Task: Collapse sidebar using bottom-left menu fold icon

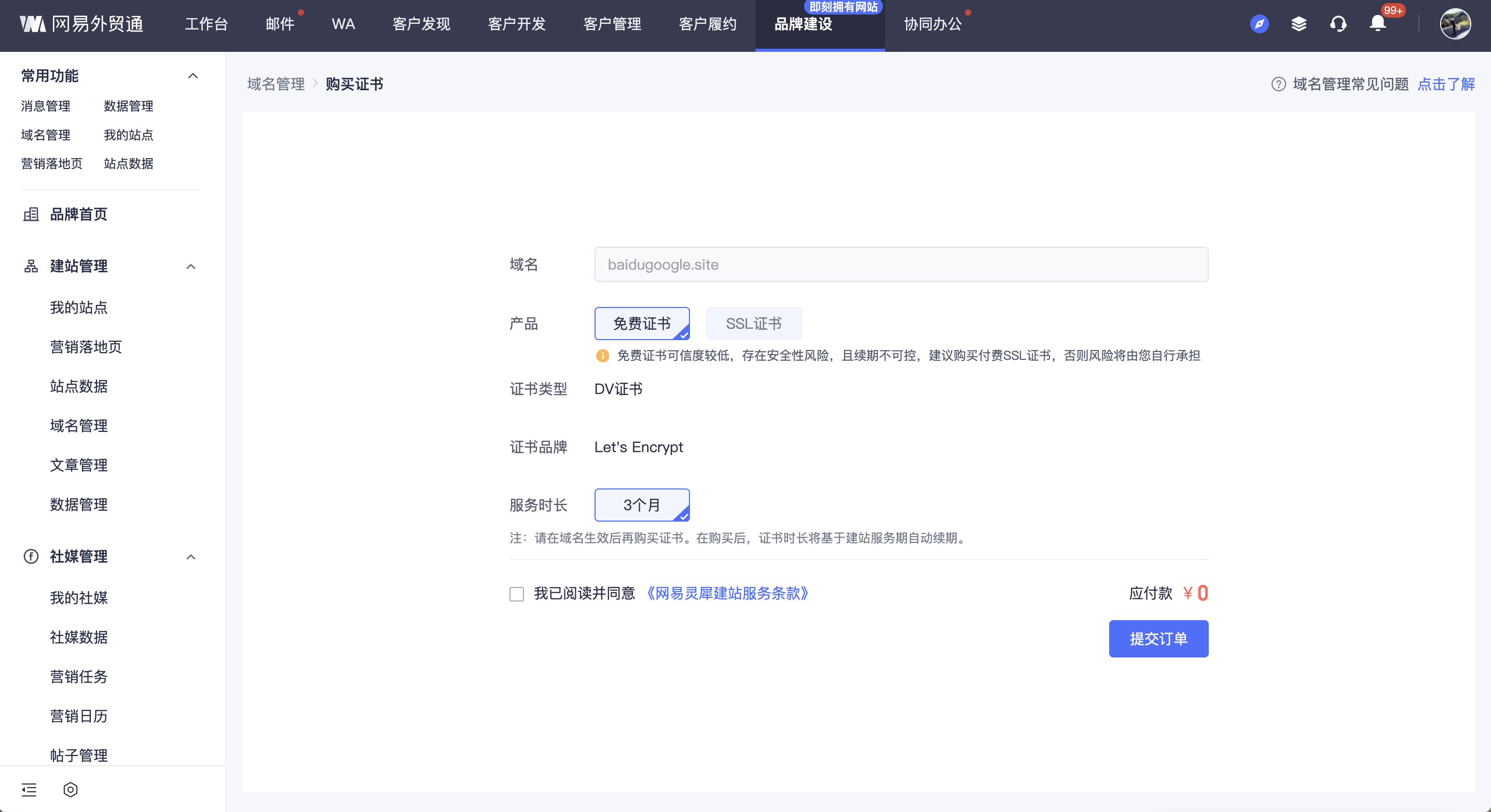Action: pos(29,789)
